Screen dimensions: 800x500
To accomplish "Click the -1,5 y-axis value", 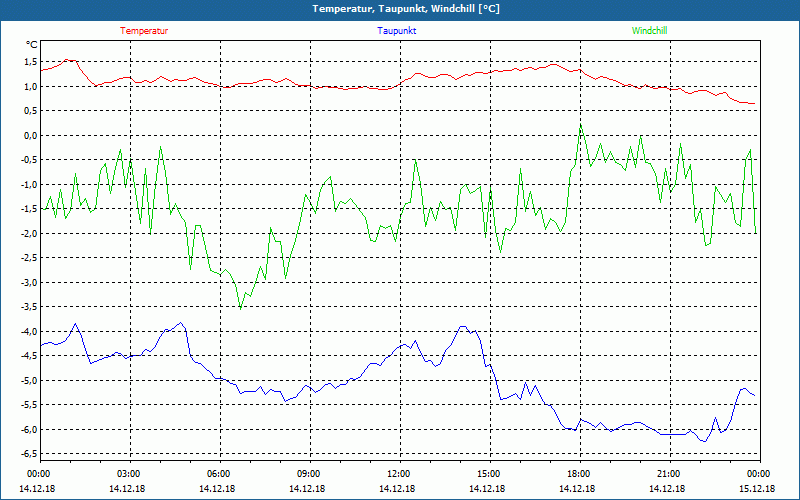I will (x=29, y=209).
